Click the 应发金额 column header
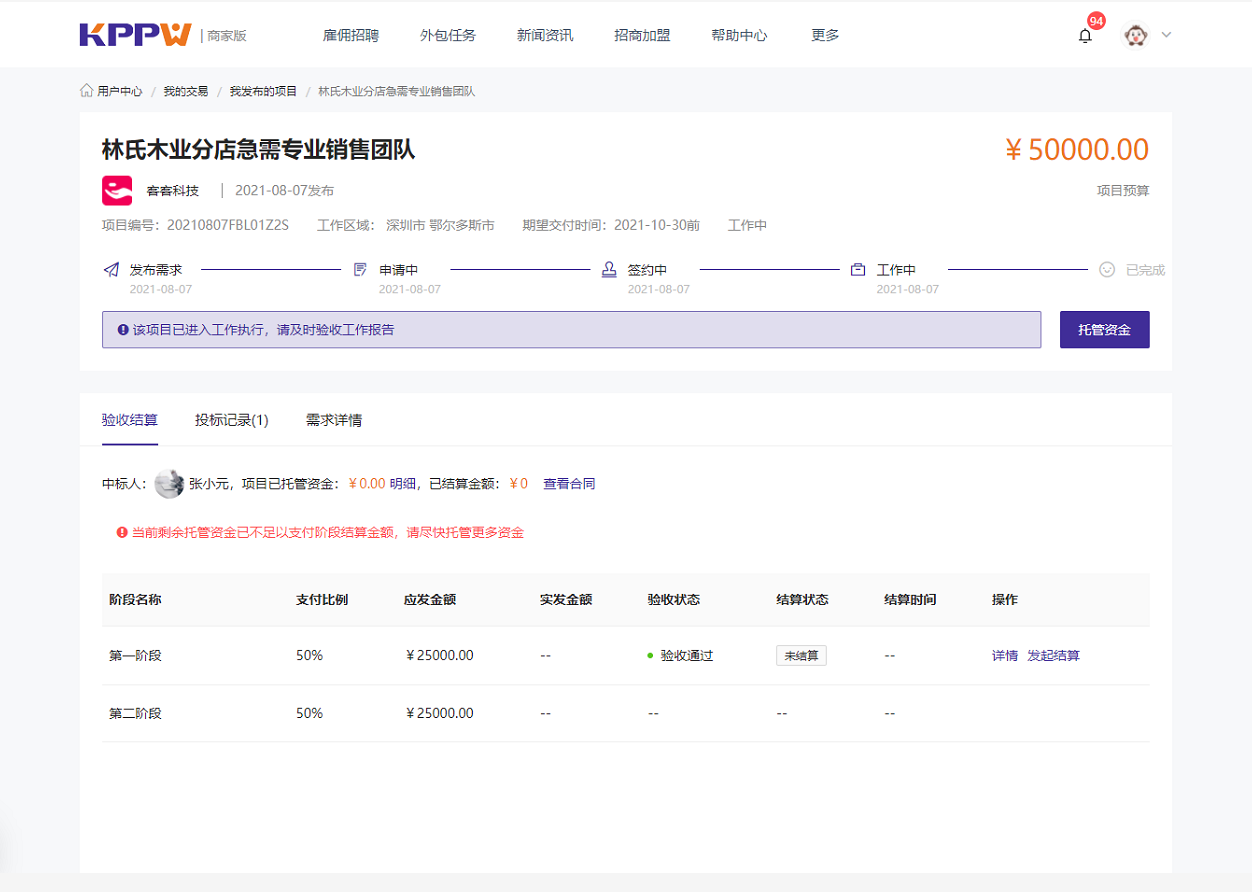 click(430, 600)
